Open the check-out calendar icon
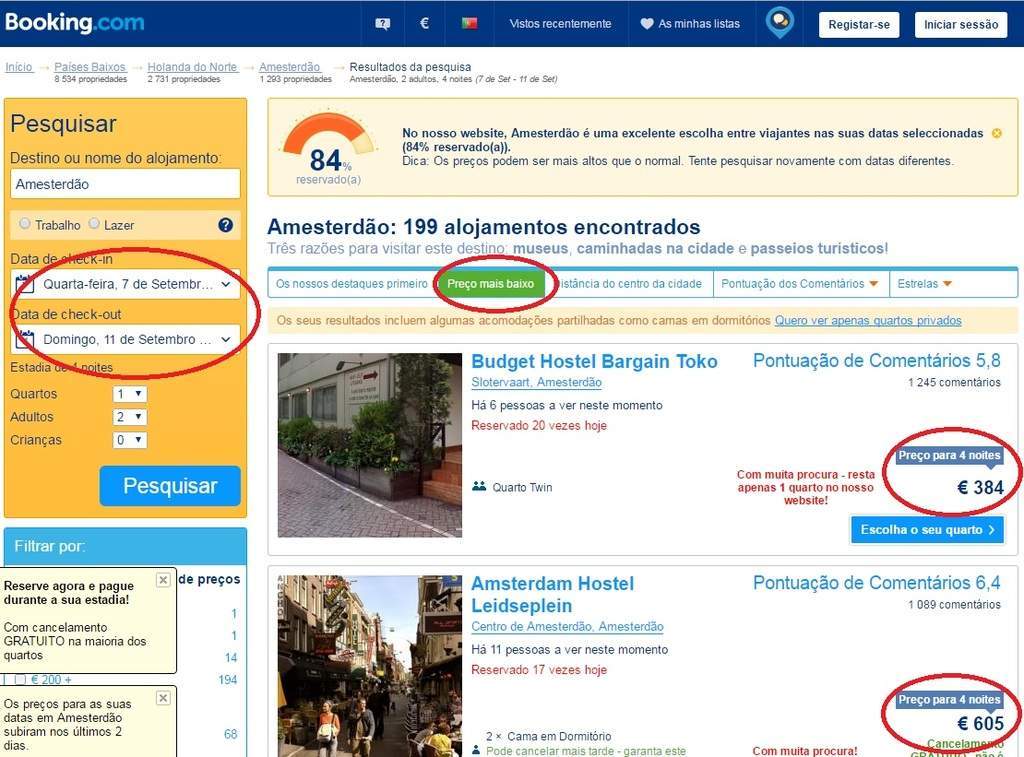This screenshot has height=757, width=1024. tap(25, 339)
